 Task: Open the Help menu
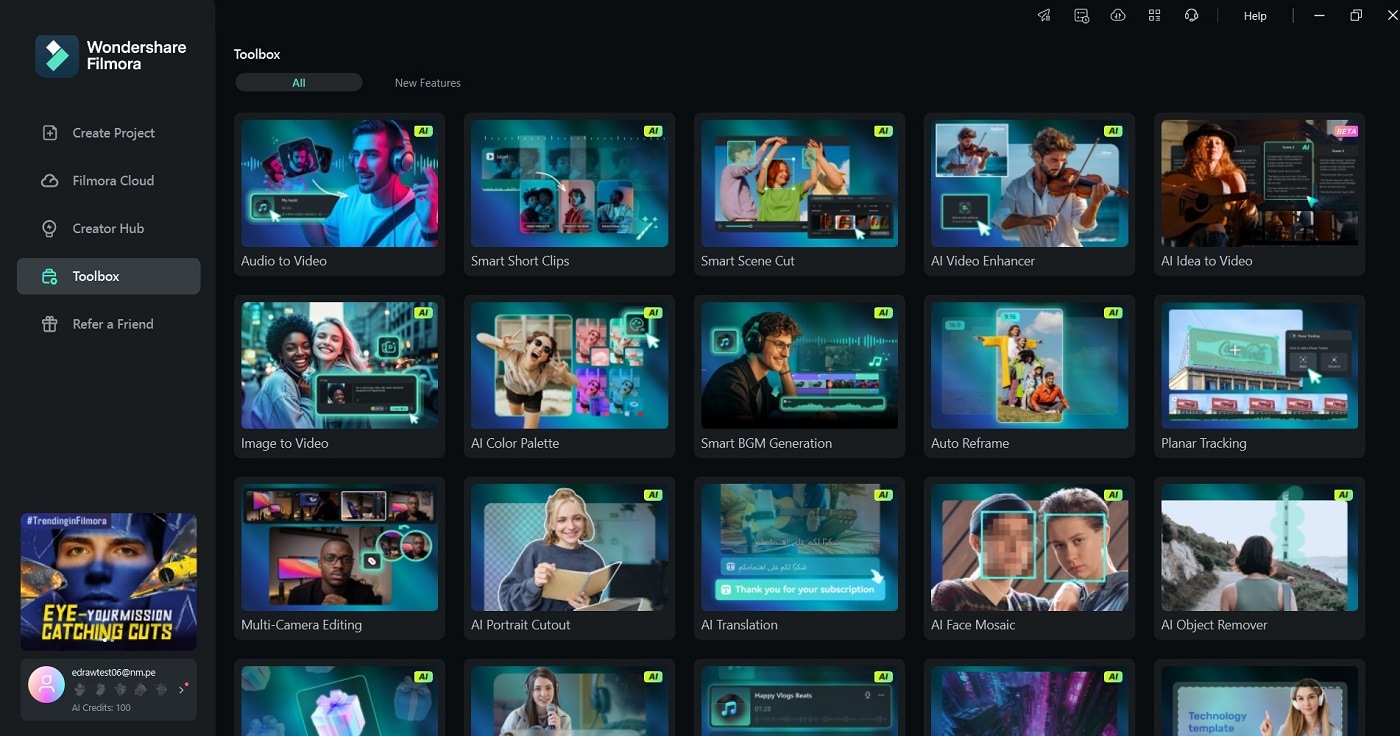pos(1255,16)
